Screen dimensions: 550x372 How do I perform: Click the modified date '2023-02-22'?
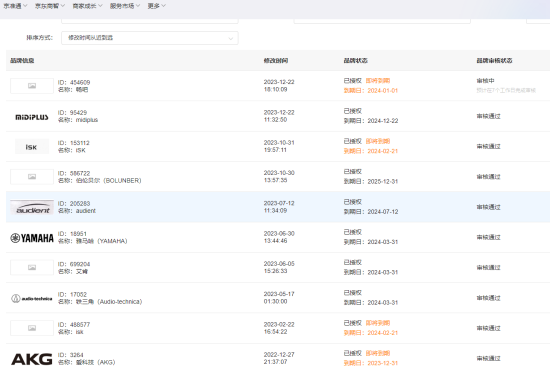279,324
